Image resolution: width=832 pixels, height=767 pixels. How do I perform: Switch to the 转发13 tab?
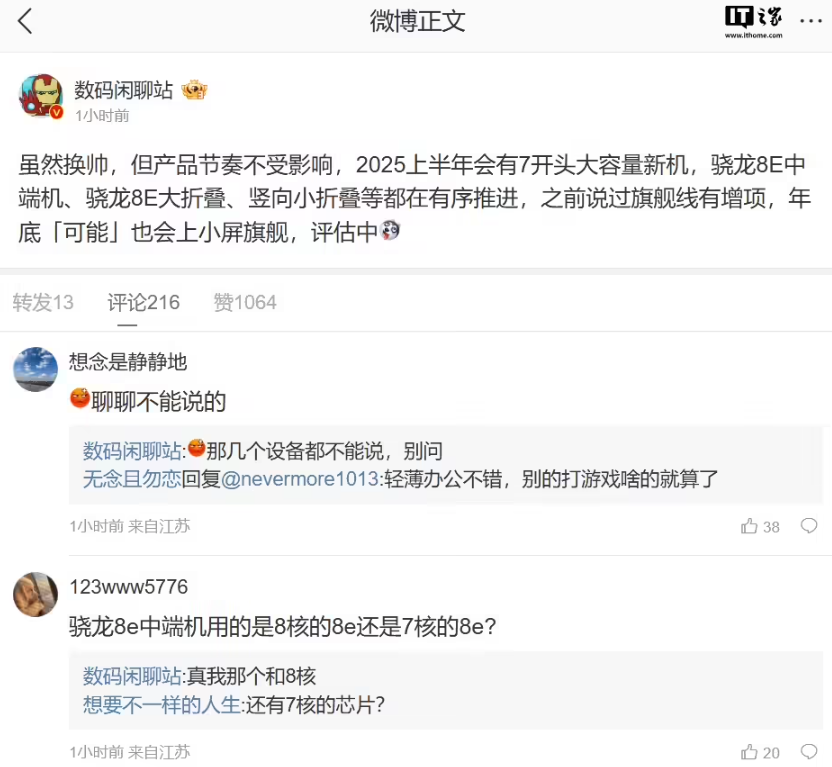tap(43, 302)
